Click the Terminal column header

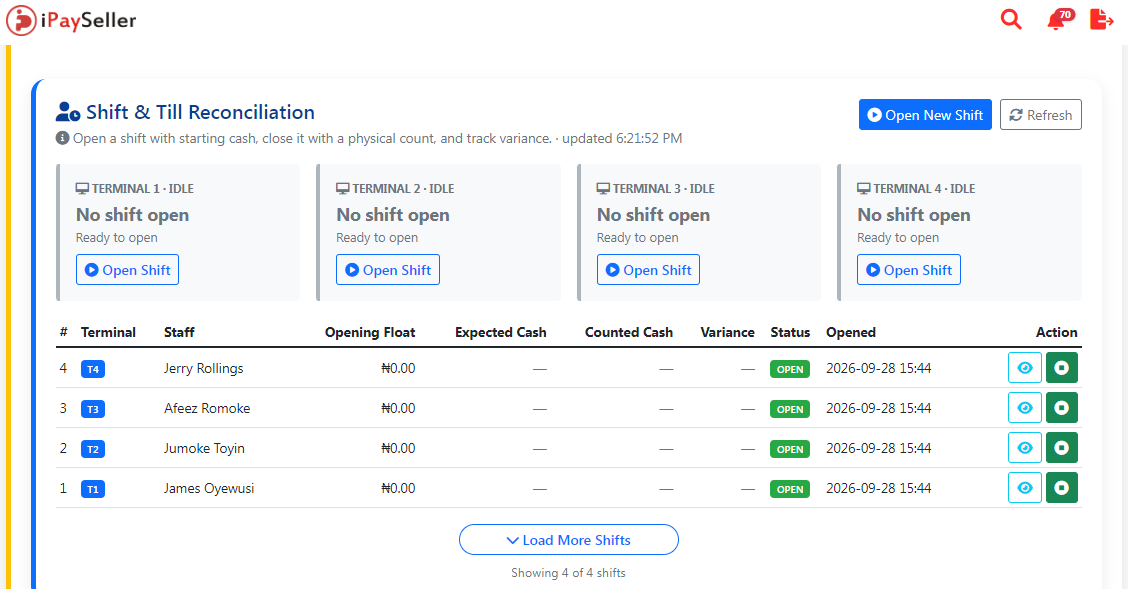pos(108,332)
